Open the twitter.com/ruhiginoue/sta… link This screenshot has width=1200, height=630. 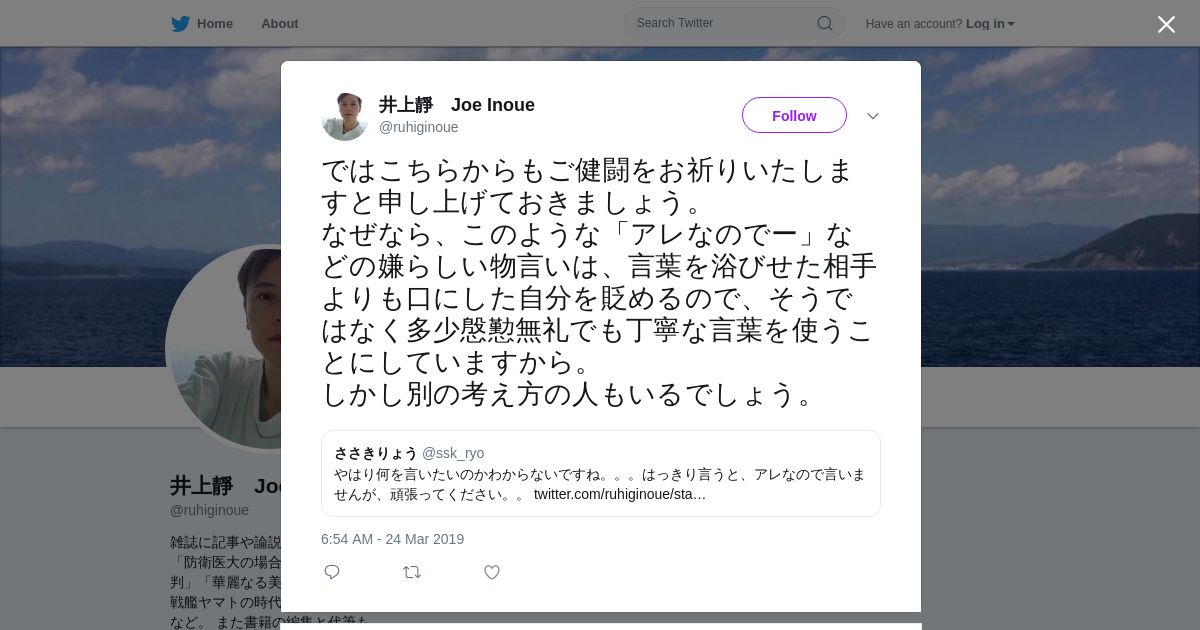point(620,494)
